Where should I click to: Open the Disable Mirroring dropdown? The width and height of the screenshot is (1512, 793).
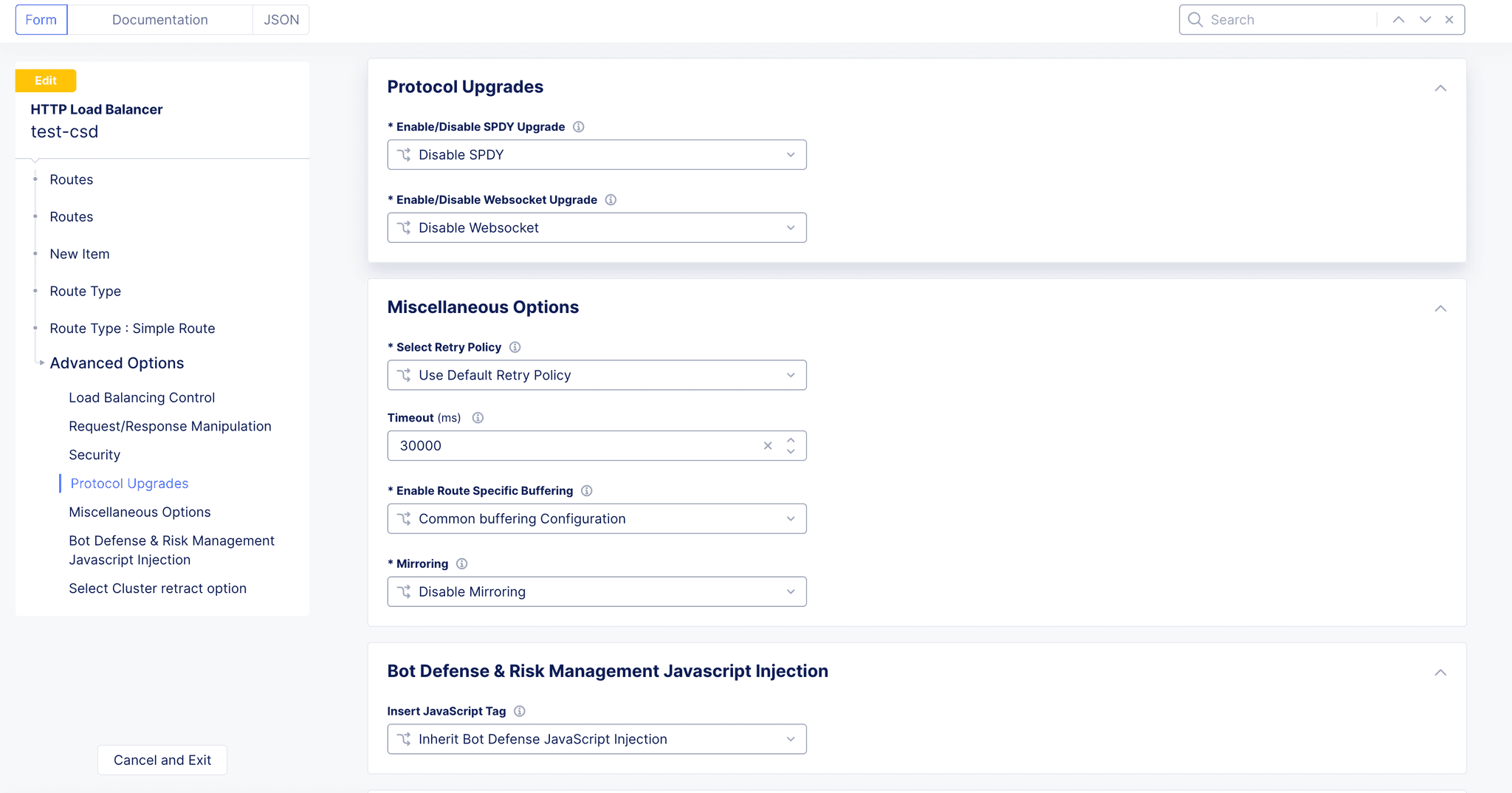tap(597, 592)
